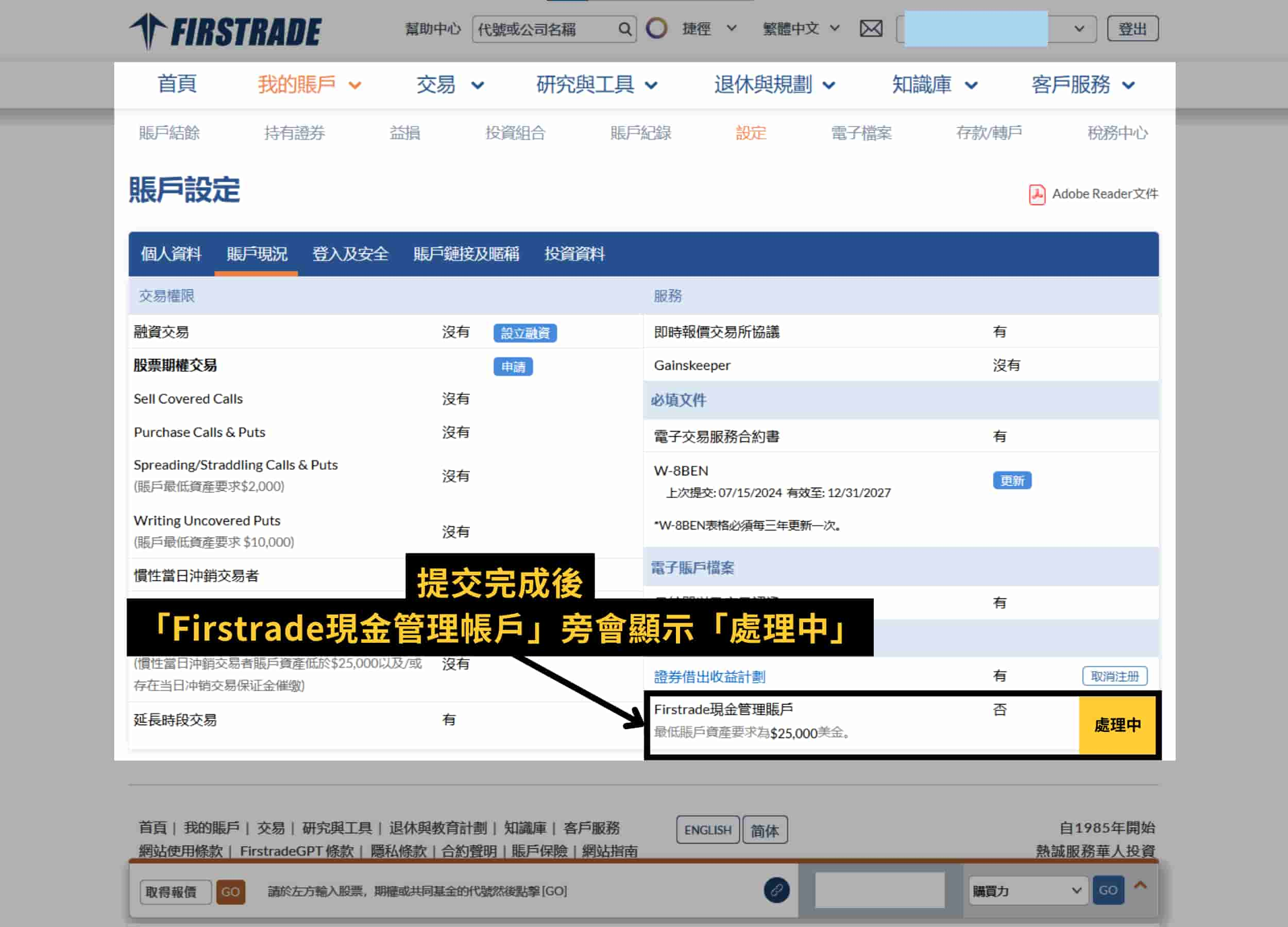This screenshot has width=1288, height=927.
Task: Switch site to ENGLISH
Action: pos(707,829)
